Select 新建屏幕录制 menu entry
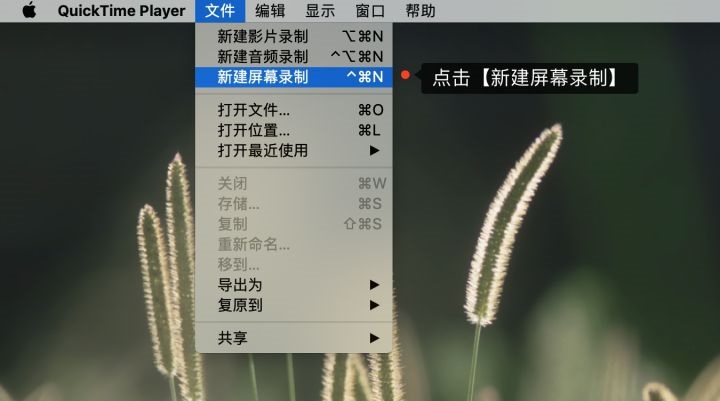The height and width of the screenshot is (401, 720). tap(294, 77)
